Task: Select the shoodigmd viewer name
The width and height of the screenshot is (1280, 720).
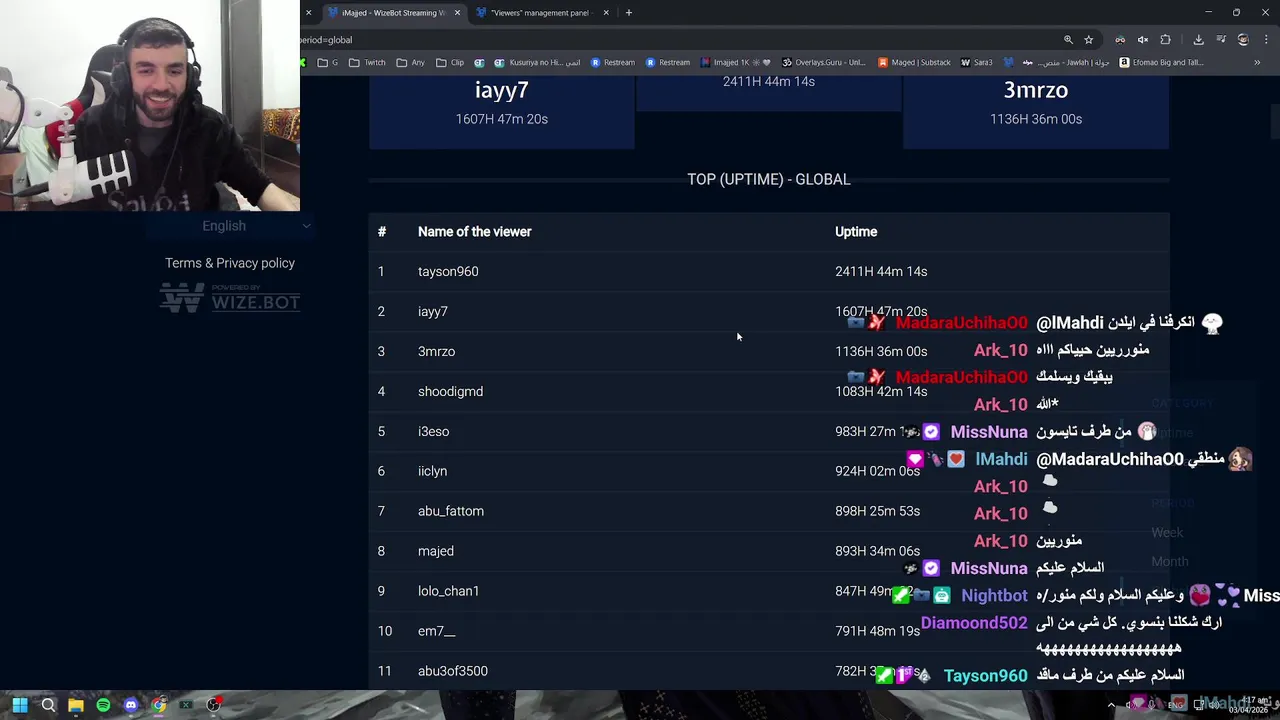Action: [450, 392]
